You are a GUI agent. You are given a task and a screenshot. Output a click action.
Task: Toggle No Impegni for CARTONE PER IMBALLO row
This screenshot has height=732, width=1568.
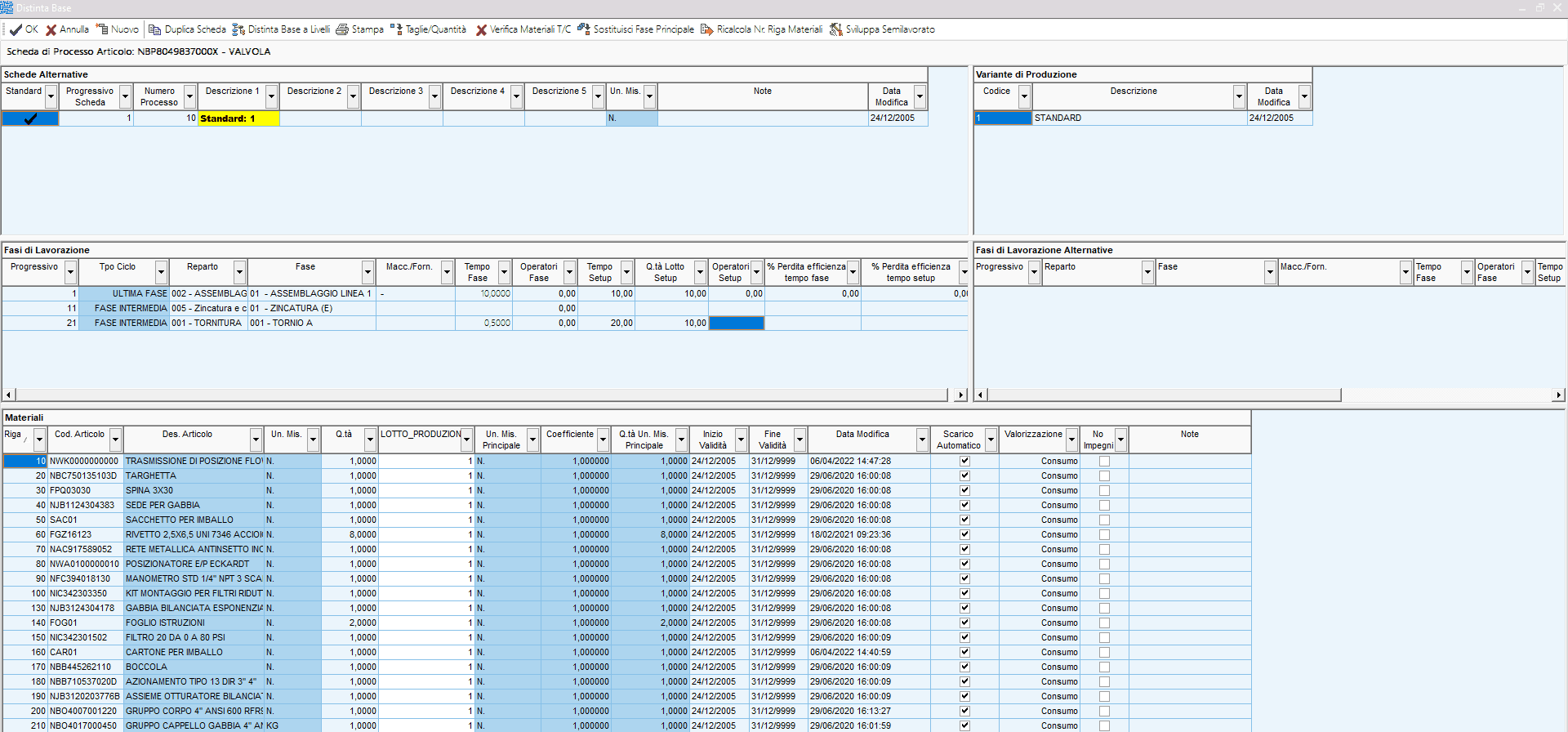[x=1104, y=652]
